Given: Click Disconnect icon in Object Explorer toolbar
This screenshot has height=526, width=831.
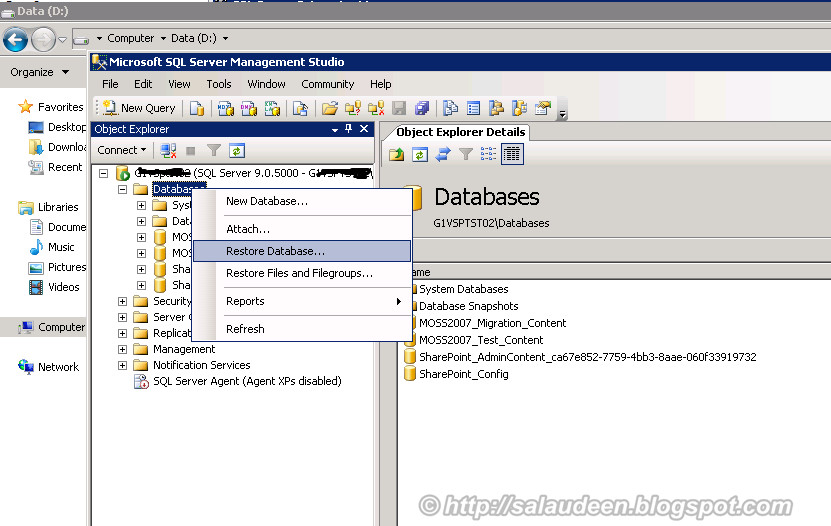Looking at the screenshot, I should coord(168,150).
